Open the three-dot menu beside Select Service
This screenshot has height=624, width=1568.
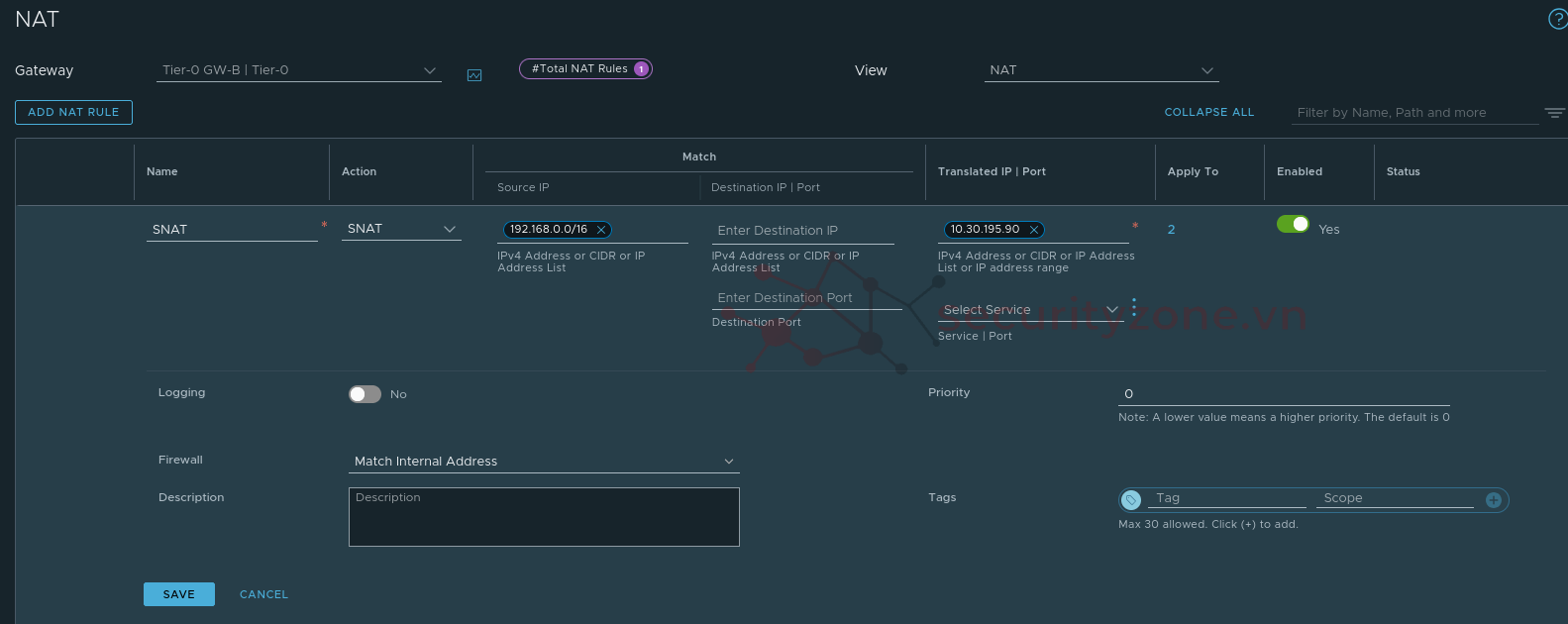coord(1134,308)
